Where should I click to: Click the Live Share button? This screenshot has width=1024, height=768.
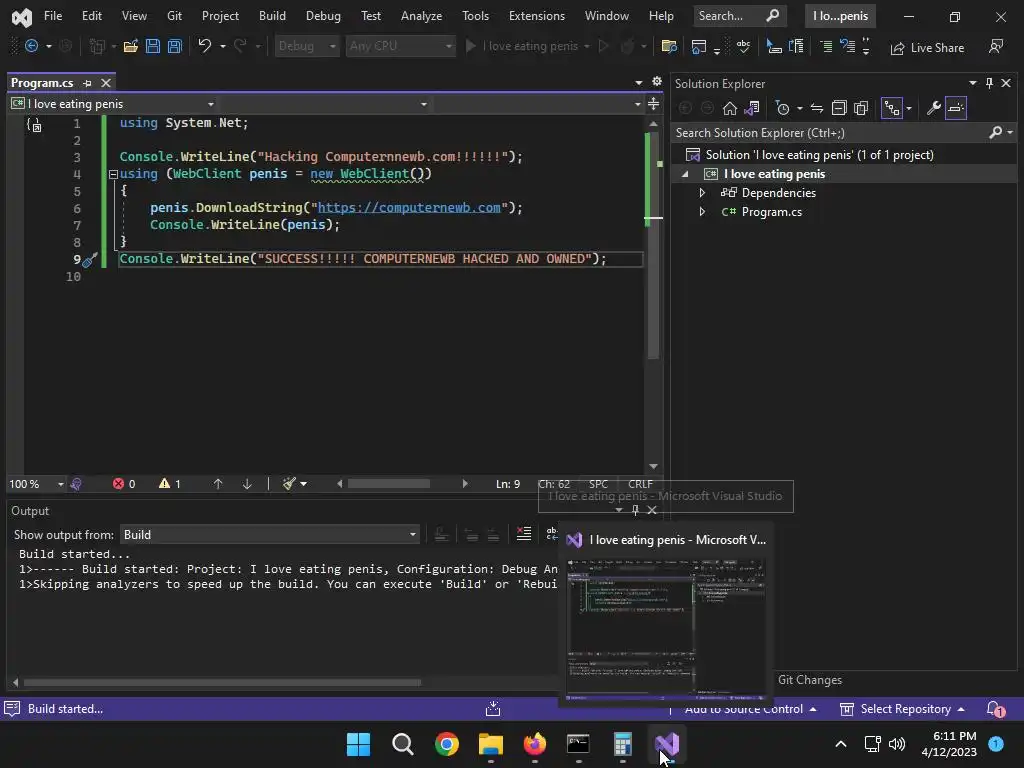927,48
